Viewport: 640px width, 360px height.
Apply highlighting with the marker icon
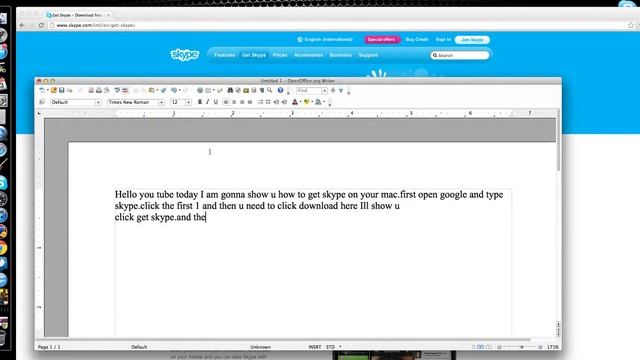click(306, 102)
